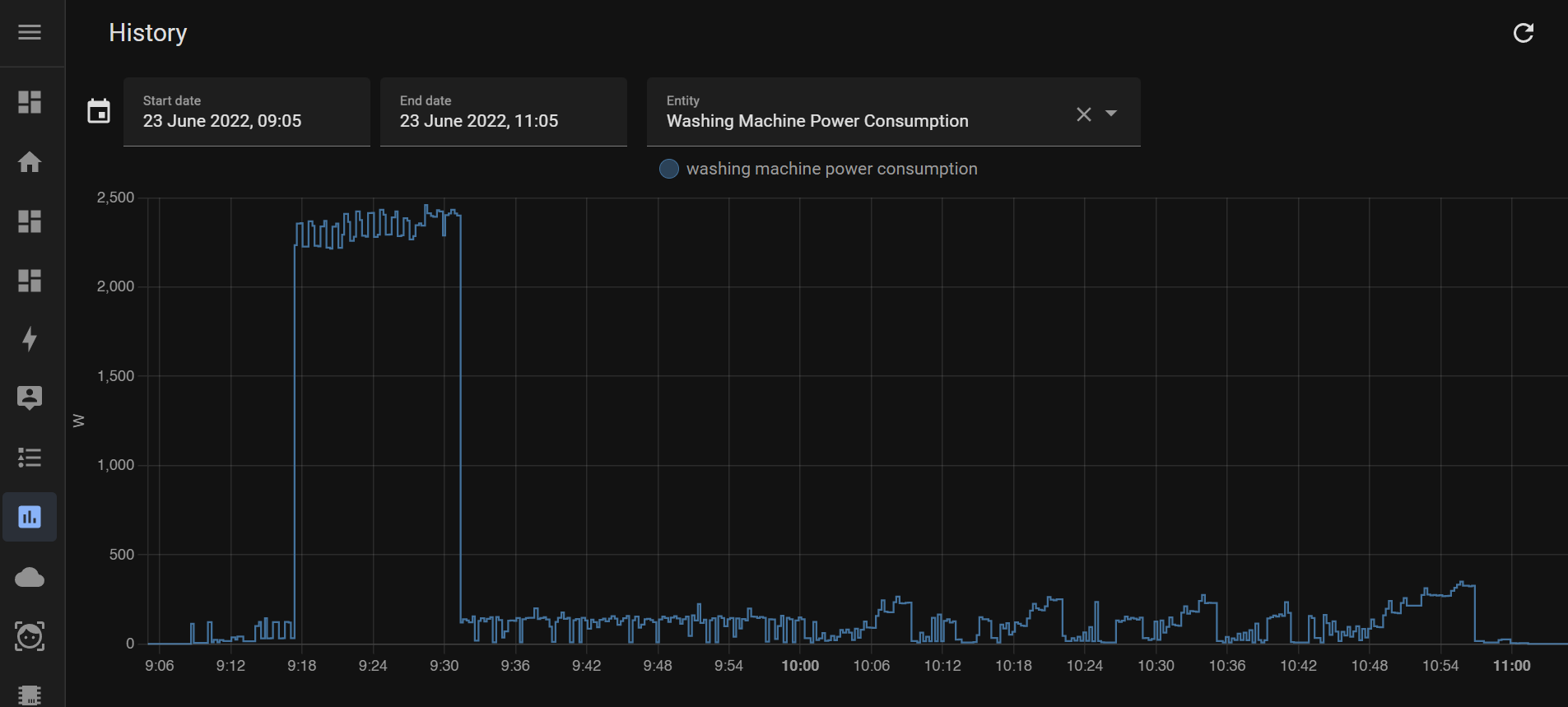Click the 10:00 time axis label
1568x707 pixels.
click(x=800, y=666)
